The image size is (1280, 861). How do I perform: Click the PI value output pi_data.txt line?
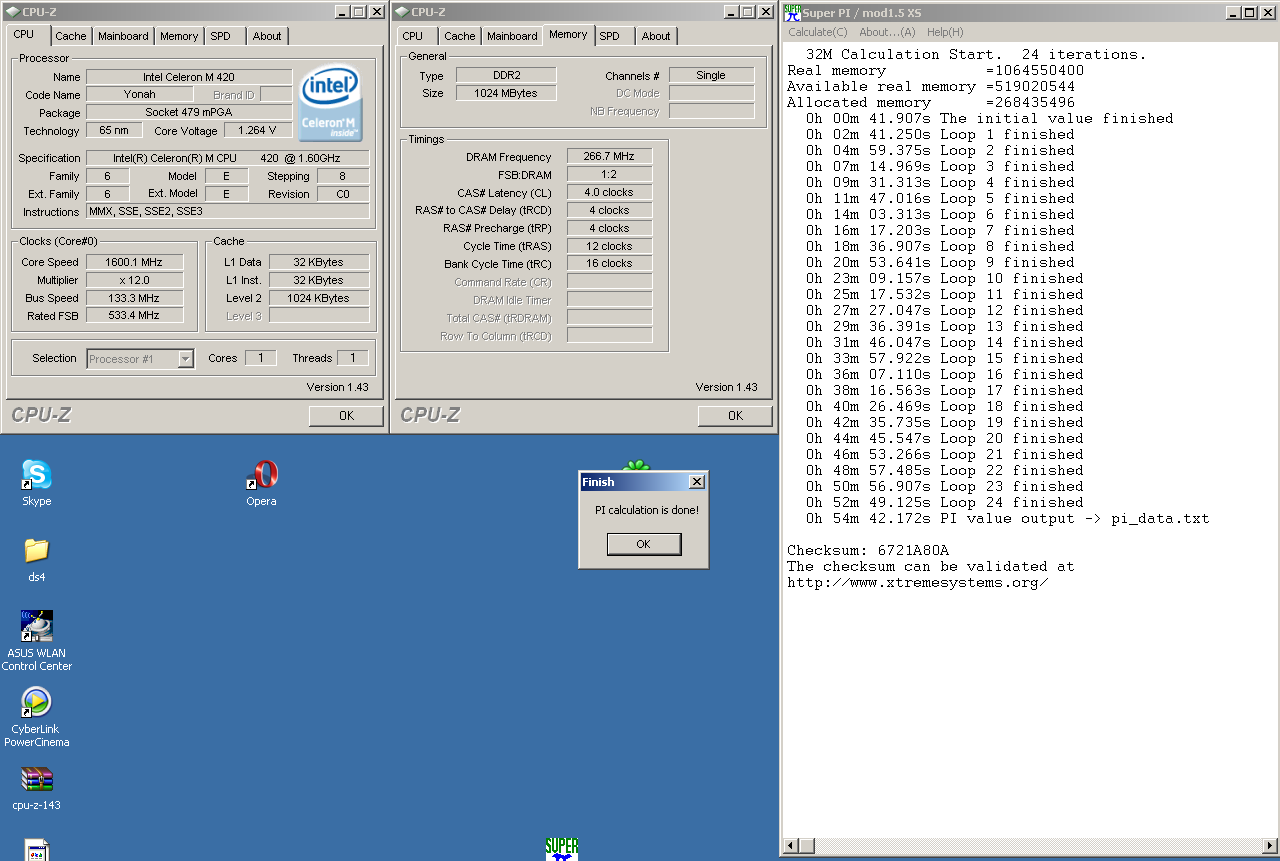click(1008, 519)
